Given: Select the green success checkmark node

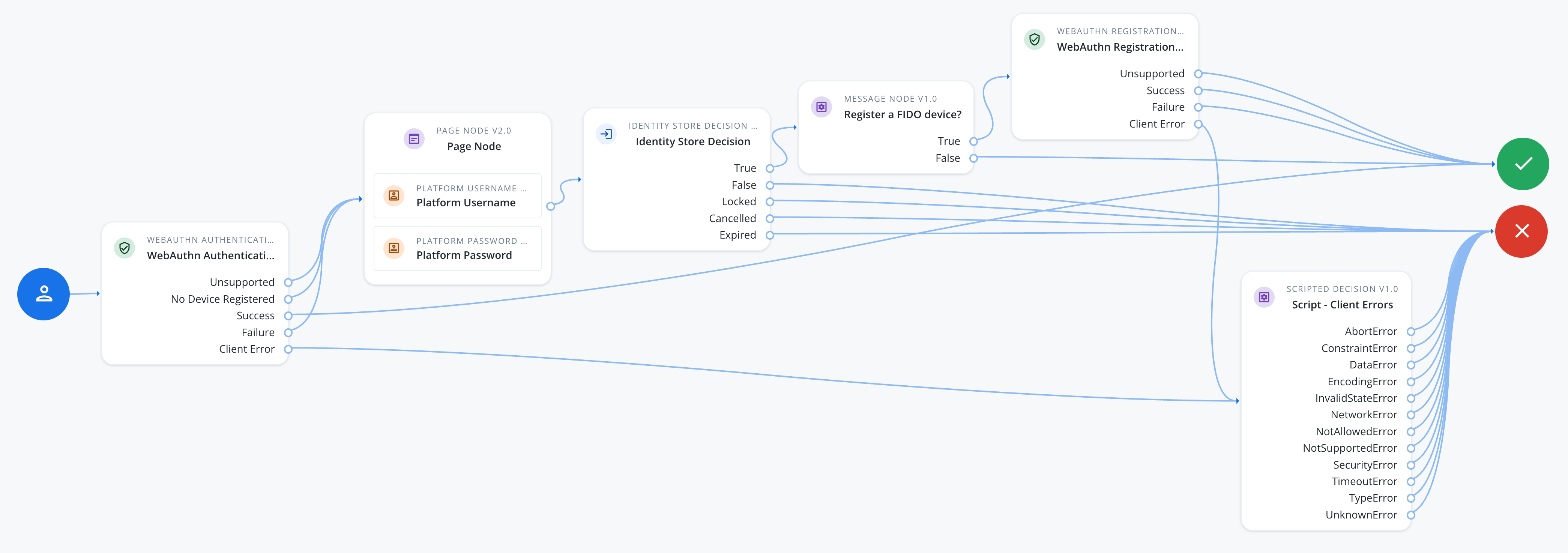Looking at the screenshot, I should point(1523,164).
